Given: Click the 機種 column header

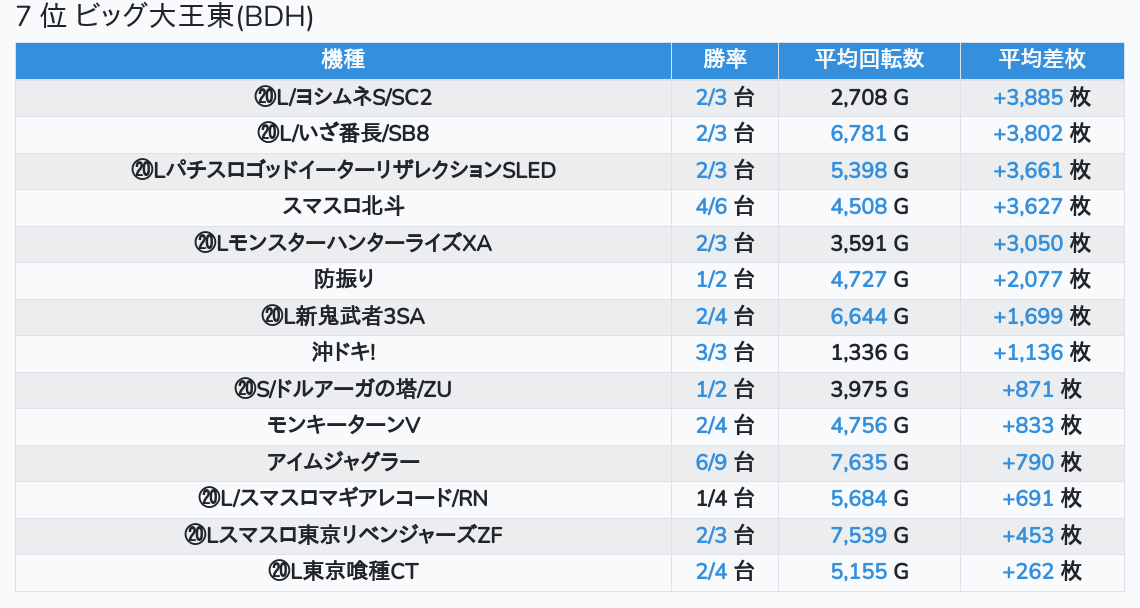Looking at the screenshot, I should 343,60.
